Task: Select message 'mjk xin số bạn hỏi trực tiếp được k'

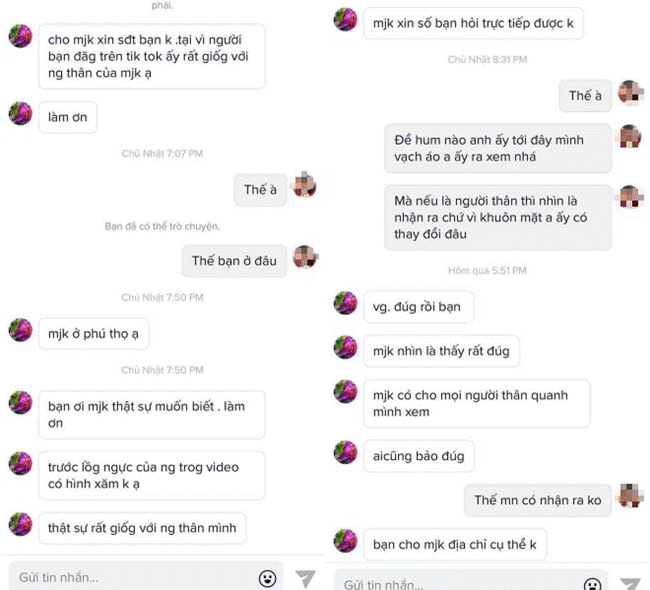Action: pos(473,24)
